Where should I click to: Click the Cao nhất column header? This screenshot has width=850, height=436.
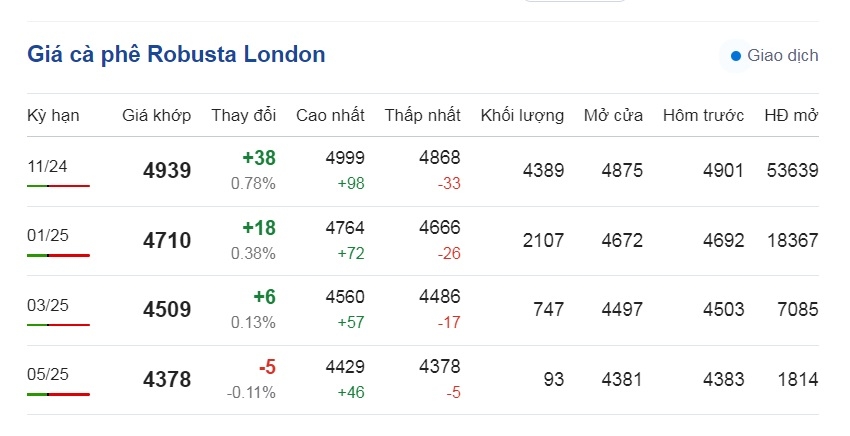(330, 115)
